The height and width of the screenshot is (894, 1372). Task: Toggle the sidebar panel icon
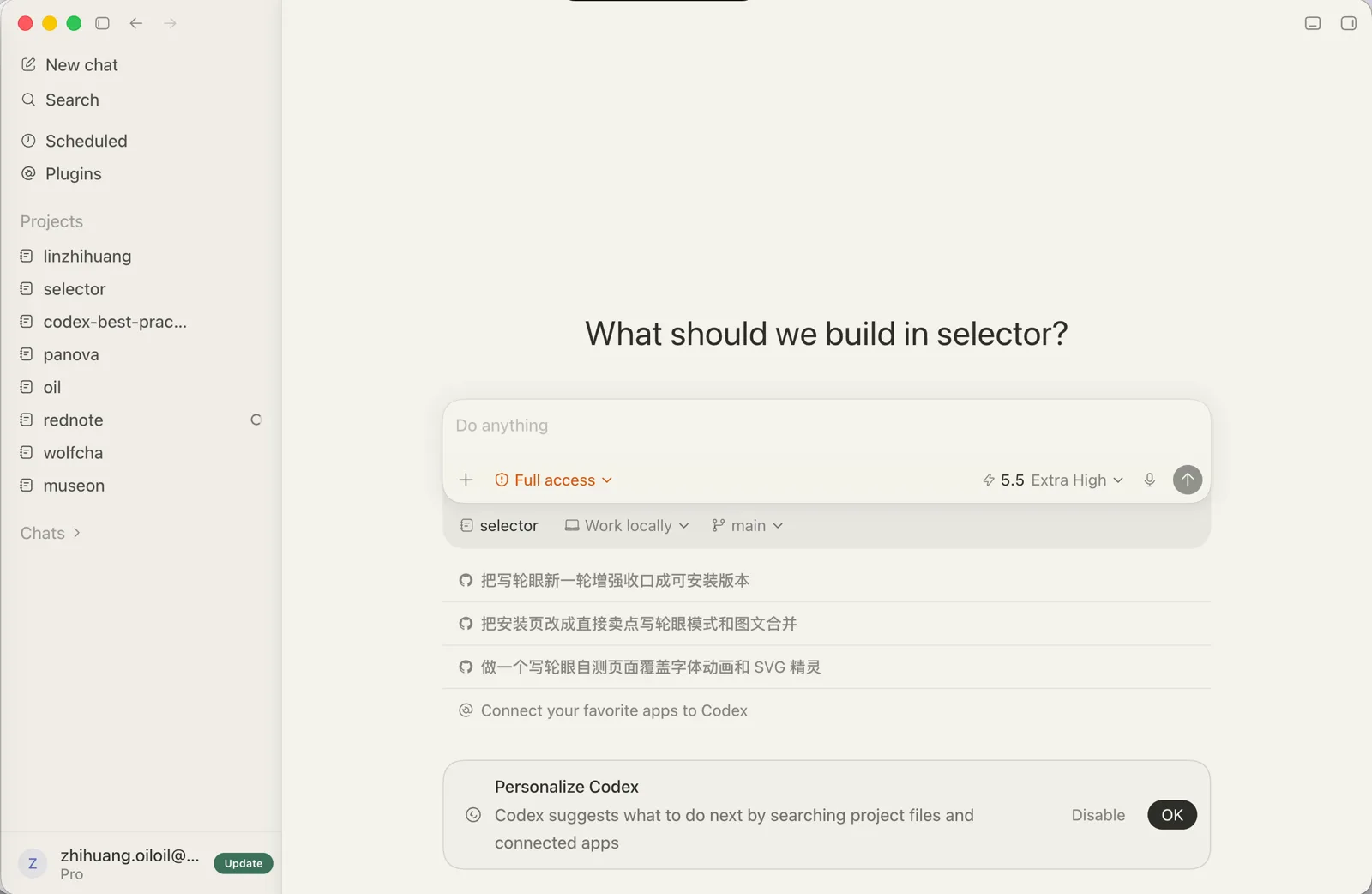103,23
